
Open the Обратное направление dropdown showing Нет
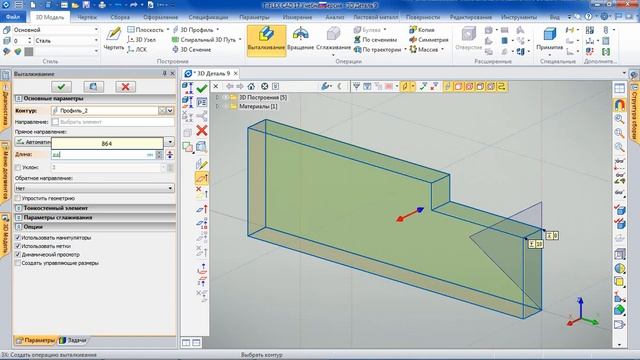point(94,188)
